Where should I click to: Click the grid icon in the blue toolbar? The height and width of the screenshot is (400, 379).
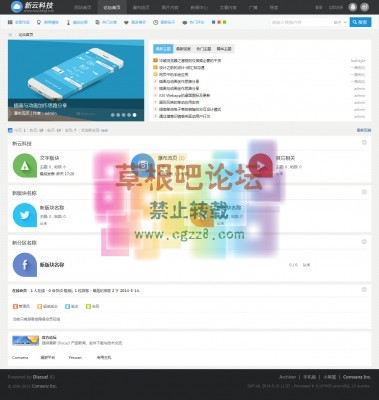click(10, 22)
